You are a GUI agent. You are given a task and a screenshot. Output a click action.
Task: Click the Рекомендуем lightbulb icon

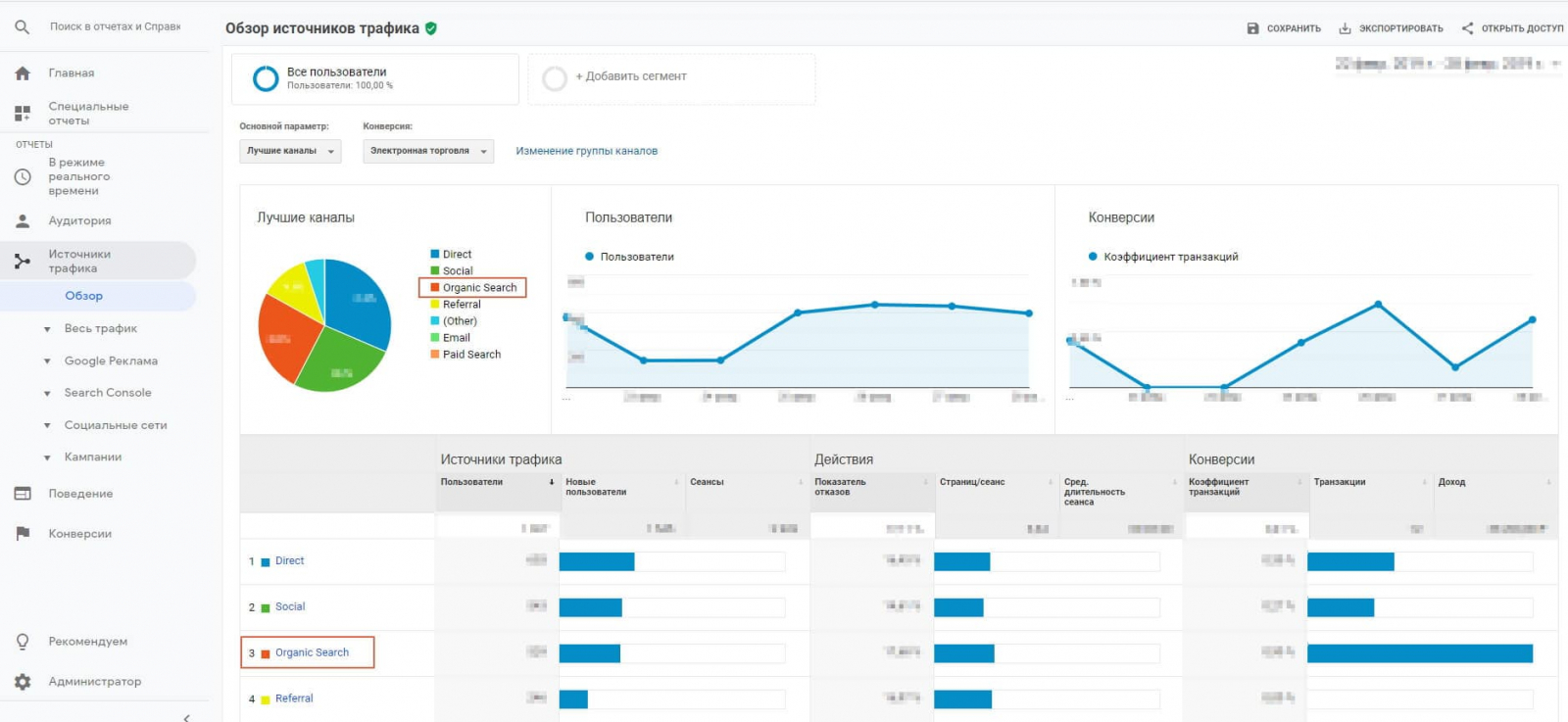click(x=23, y=642)
